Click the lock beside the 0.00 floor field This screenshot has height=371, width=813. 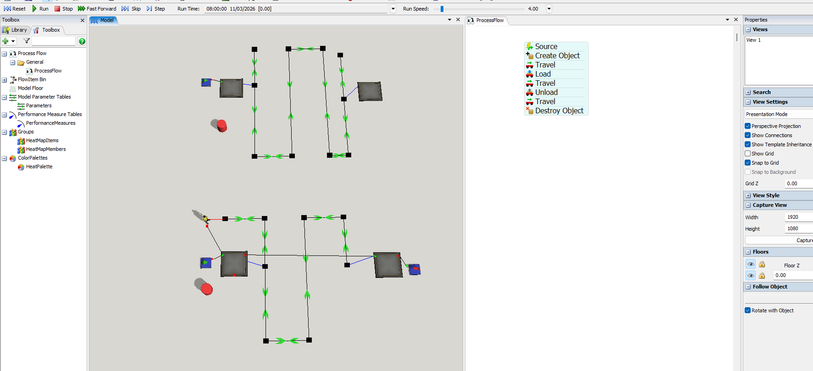coord(762,276)
